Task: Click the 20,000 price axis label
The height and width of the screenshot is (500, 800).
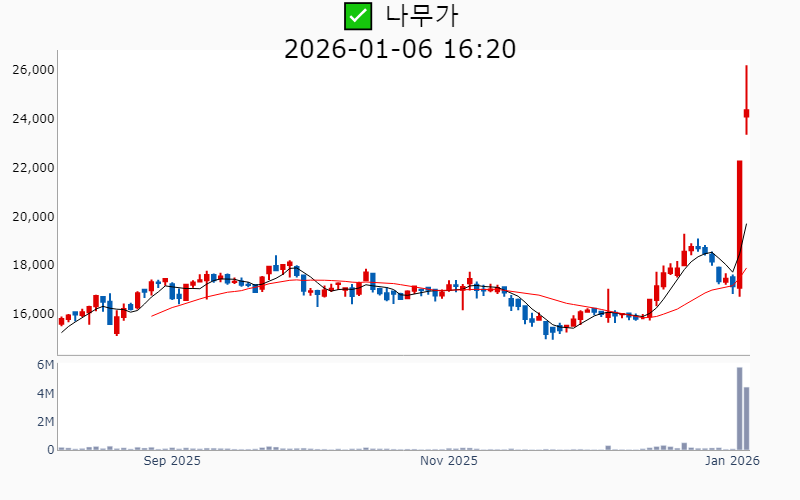Action: (32, 217)
